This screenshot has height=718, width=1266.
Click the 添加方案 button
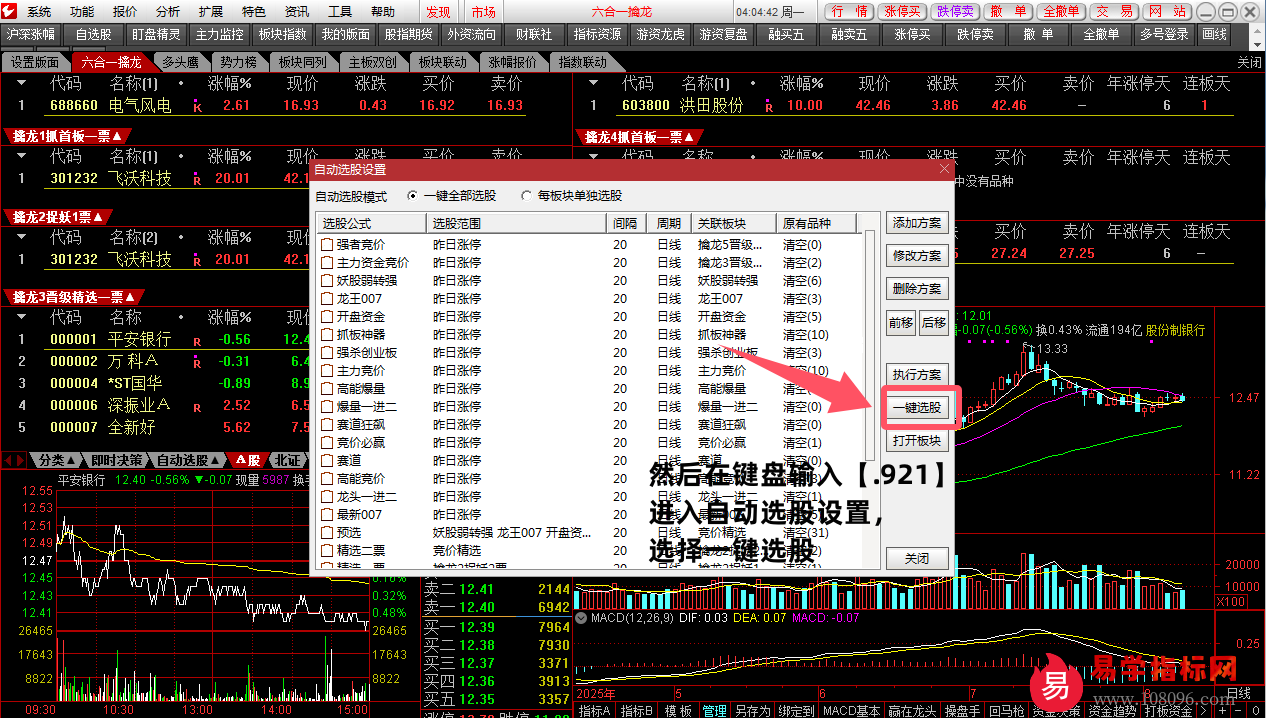click(916, 223)
